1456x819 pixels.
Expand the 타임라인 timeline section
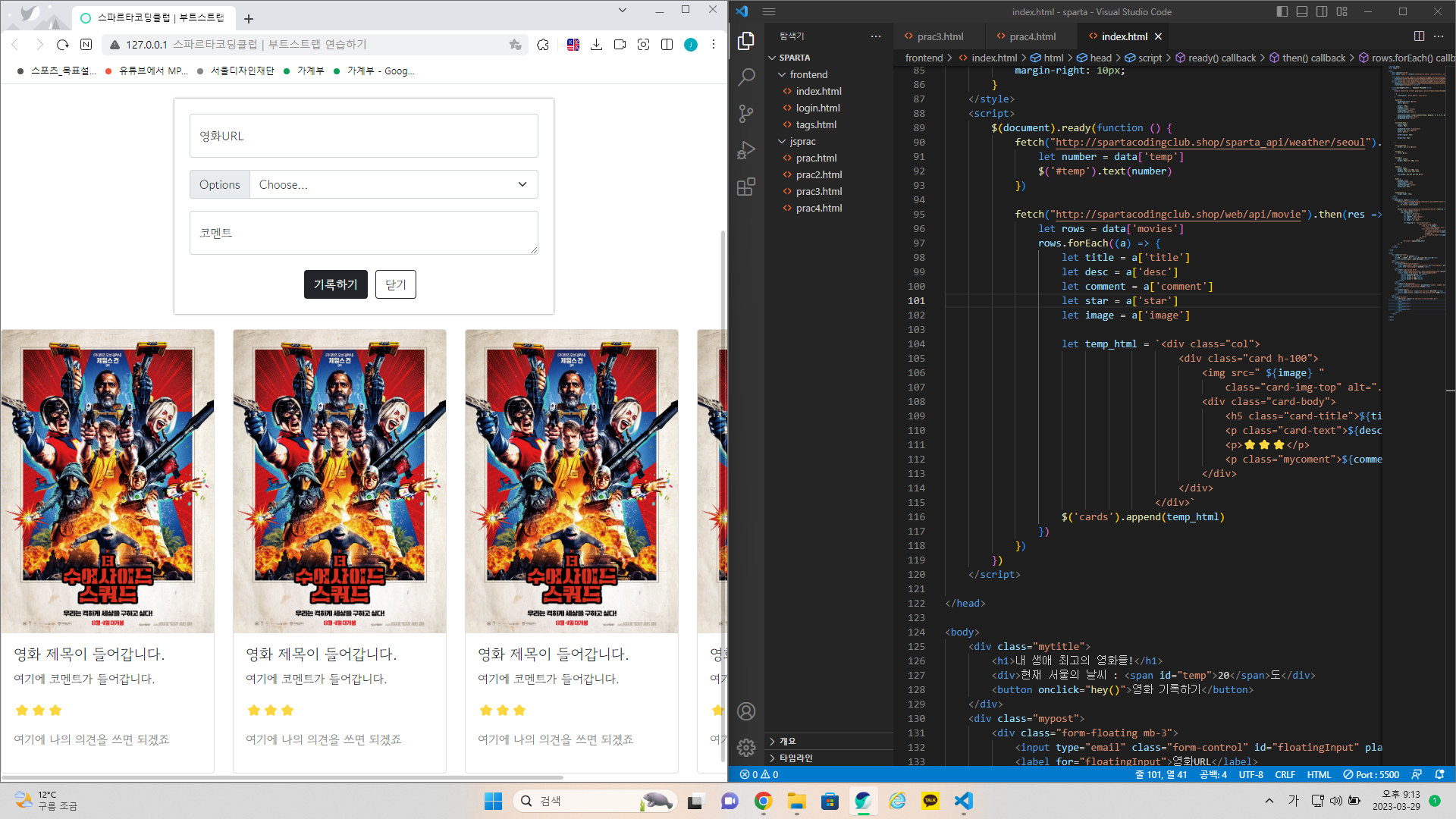click(829, 758)
